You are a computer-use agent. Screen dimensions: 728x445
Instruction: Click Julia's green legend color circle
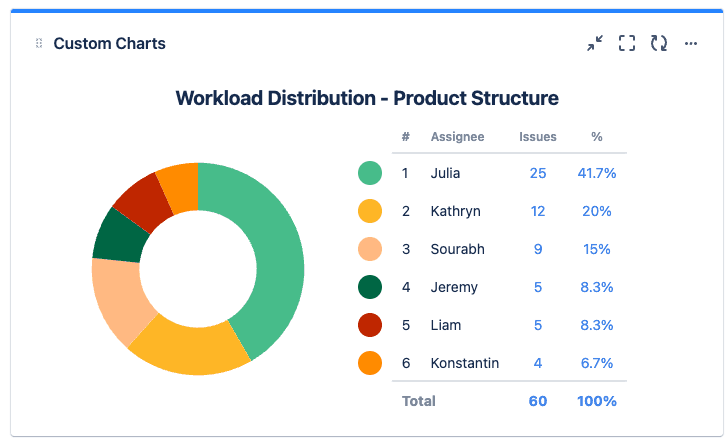pos(370,173)
